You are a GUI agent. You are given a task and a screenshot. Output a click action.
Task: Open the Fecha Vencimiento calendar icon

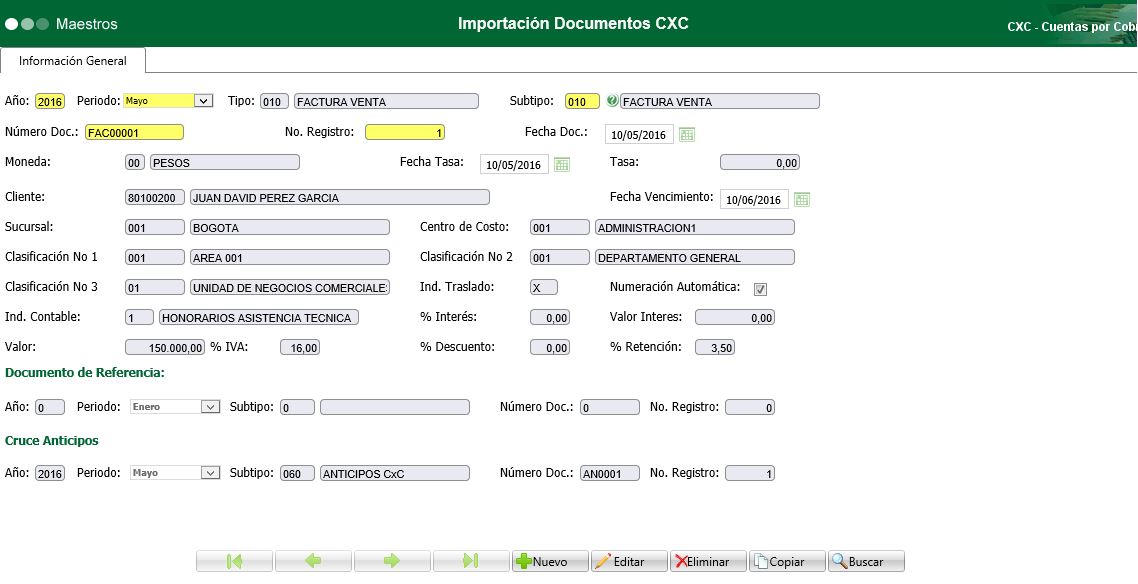coord(802,200)
